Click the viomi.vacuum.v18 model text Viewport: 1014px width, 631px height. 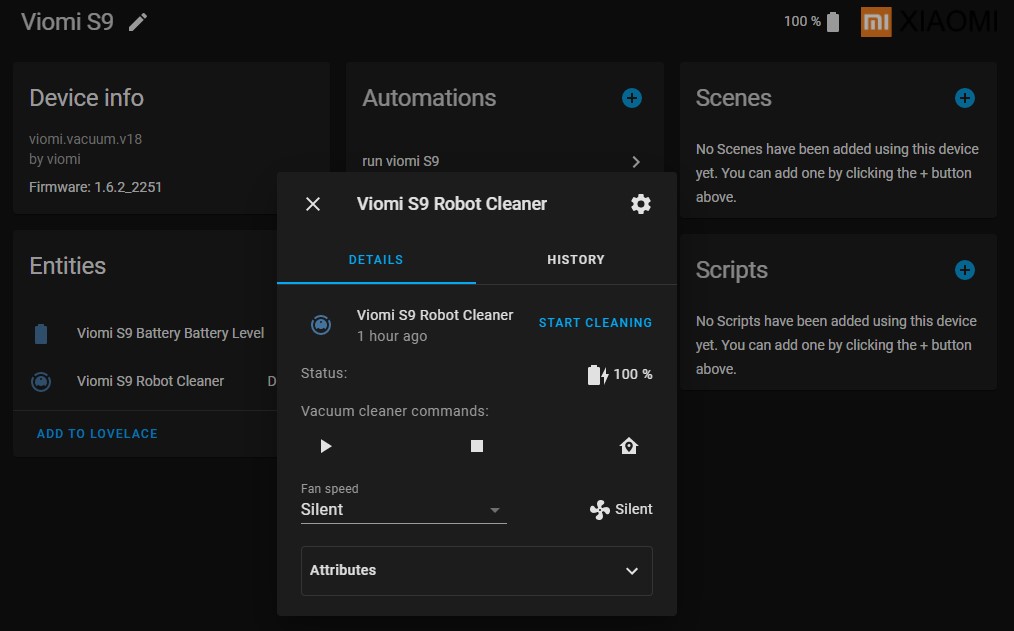85,139
